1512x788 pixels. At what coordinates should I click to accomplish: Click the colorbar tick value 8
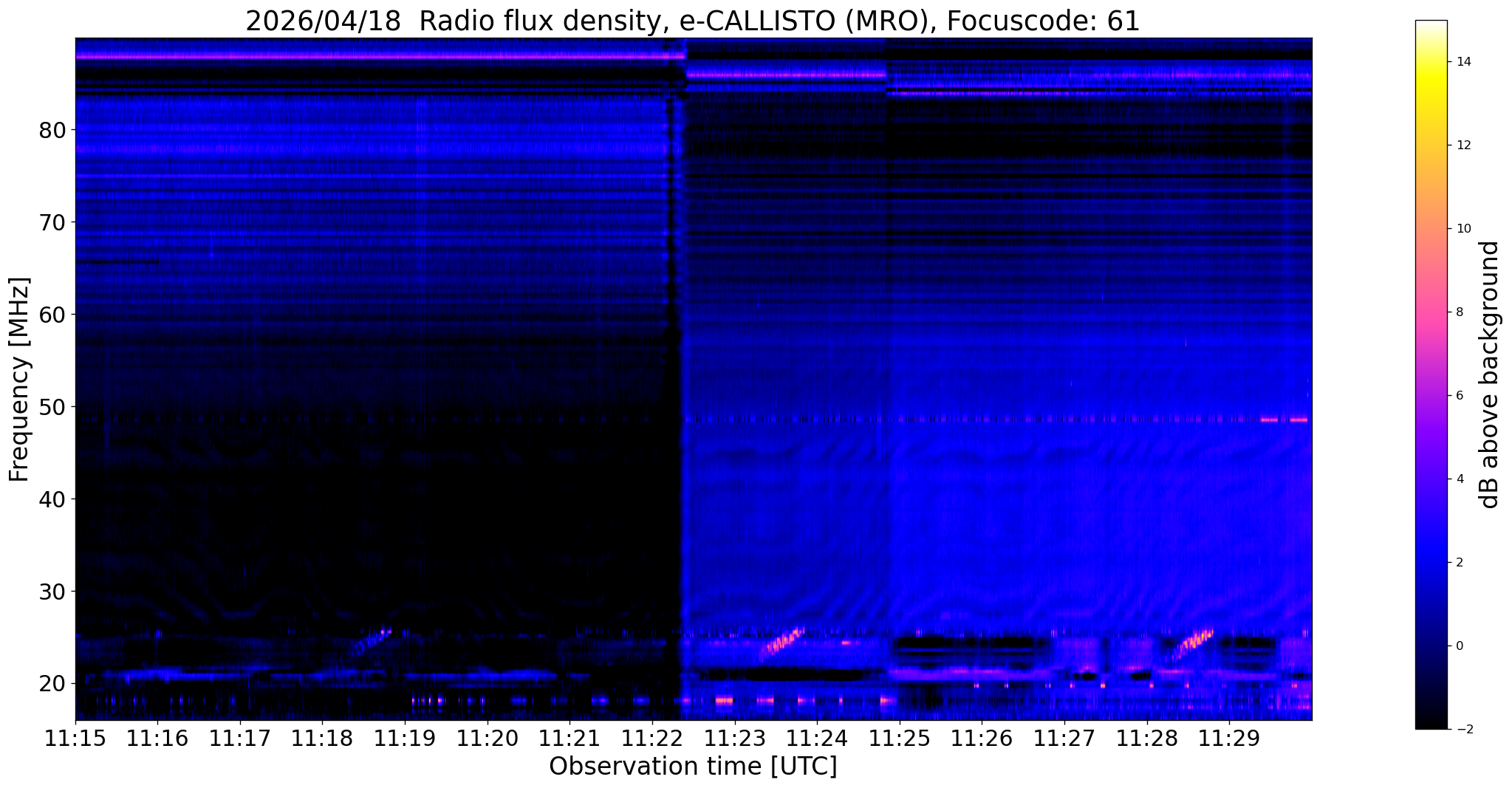(1458, 312)
